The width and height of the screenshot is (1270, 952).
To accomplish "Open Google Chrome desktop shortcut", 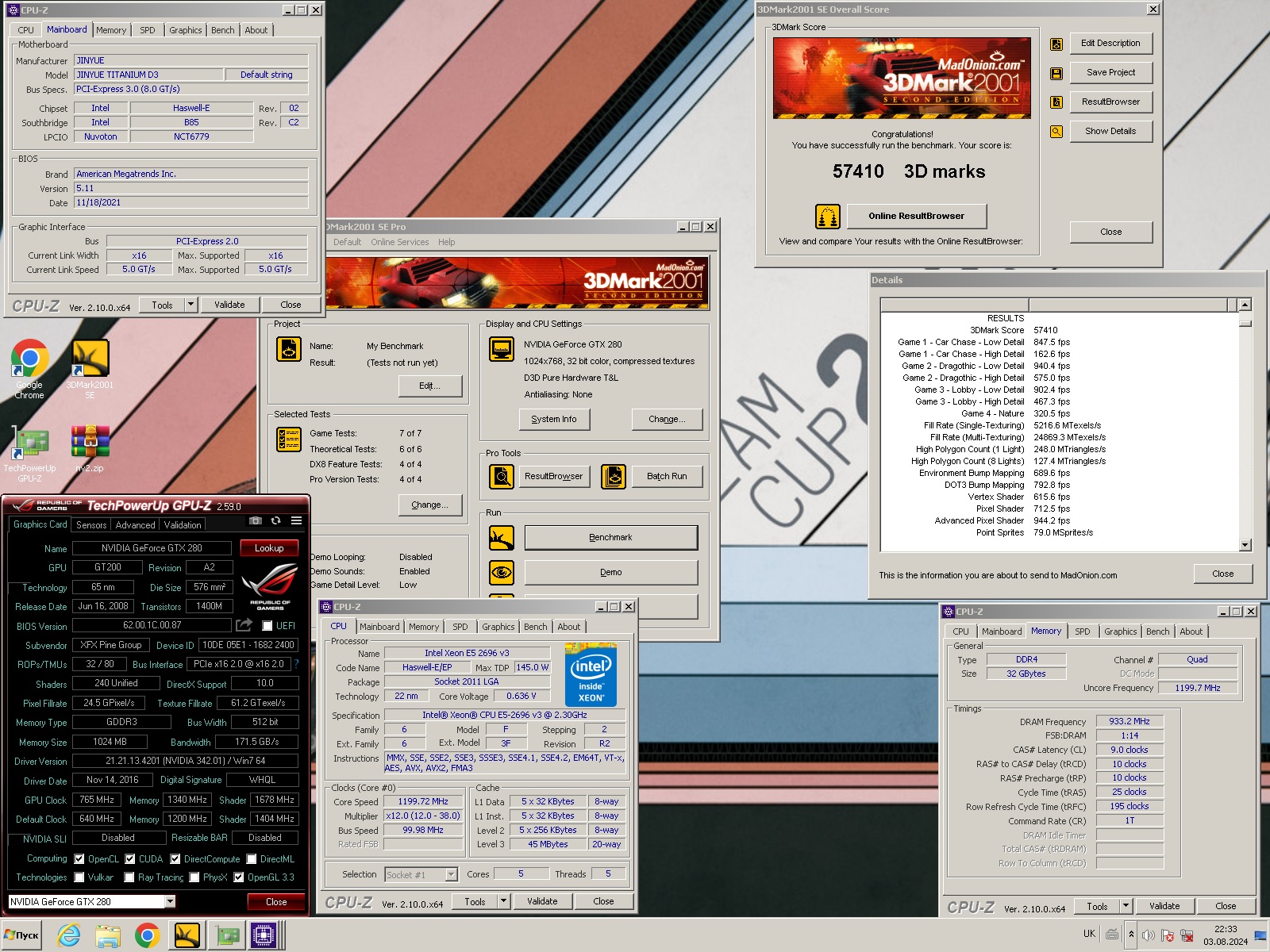I will point(29,369).
